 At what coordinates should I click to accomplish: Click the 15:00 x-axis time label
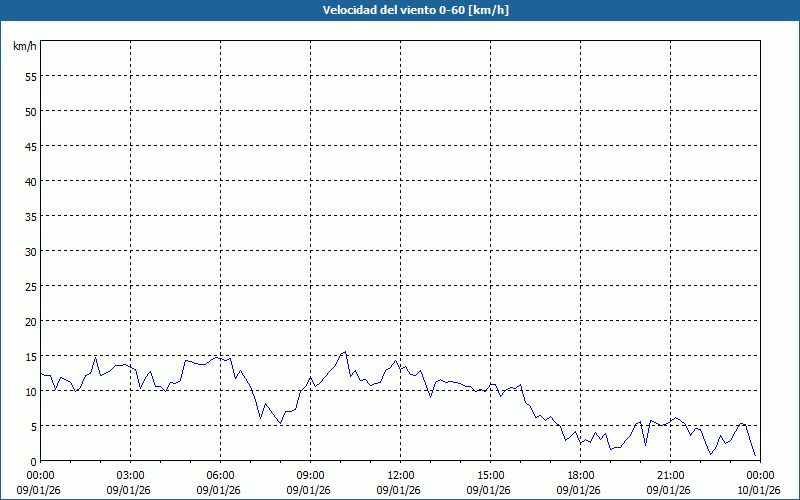click(x=490, y=475)
